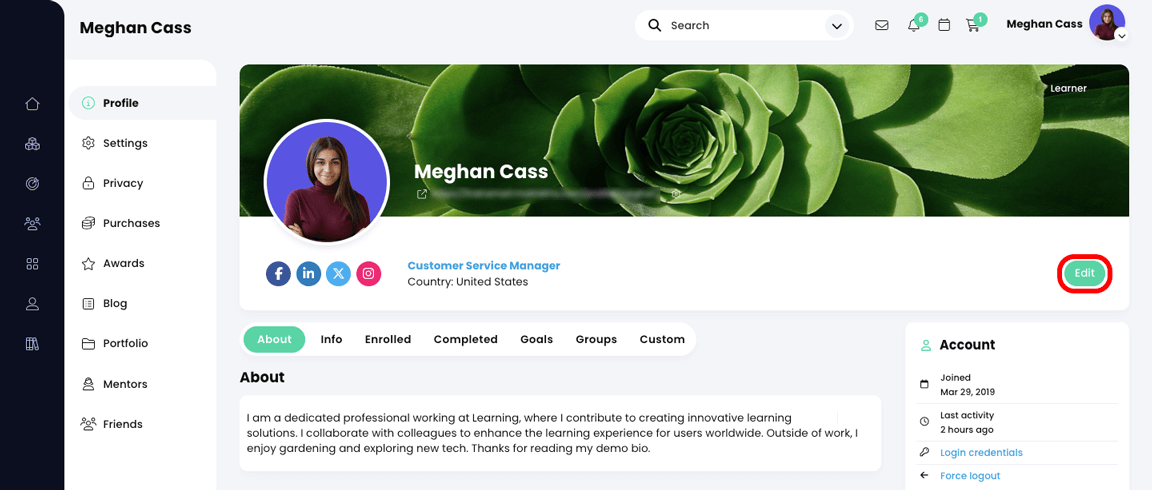Click the Learner label on the banner
The image size is (1152, 490).
tap(1068, 88)
